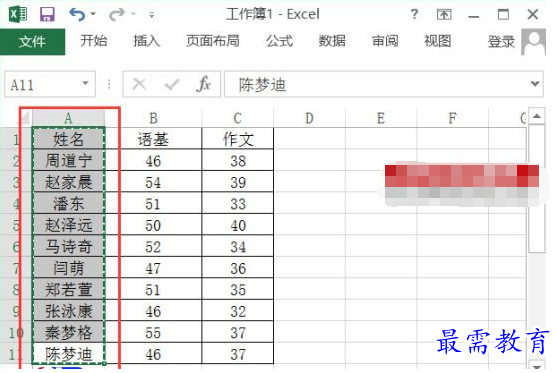Select column B header

click(153, 118)
